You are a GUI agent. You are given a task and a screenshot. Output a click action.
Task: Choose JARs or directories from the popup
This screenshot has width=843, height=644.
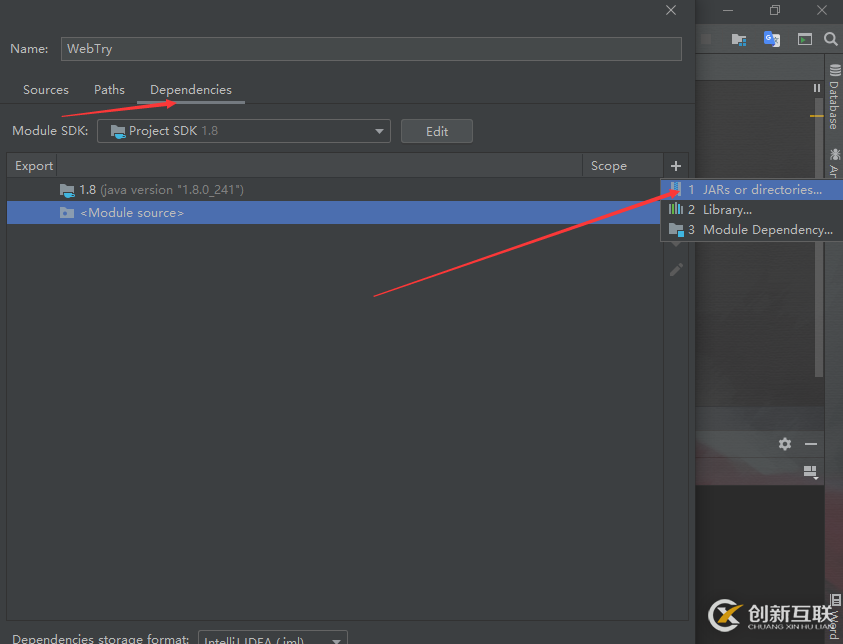tap(752, 190)
